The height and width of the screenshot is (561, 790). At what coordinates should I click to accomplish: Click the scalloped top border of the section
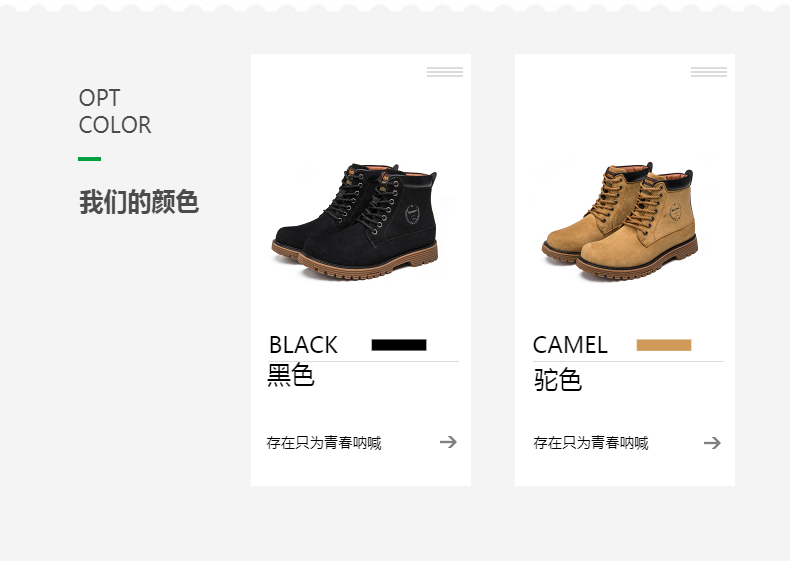[395, 7]
